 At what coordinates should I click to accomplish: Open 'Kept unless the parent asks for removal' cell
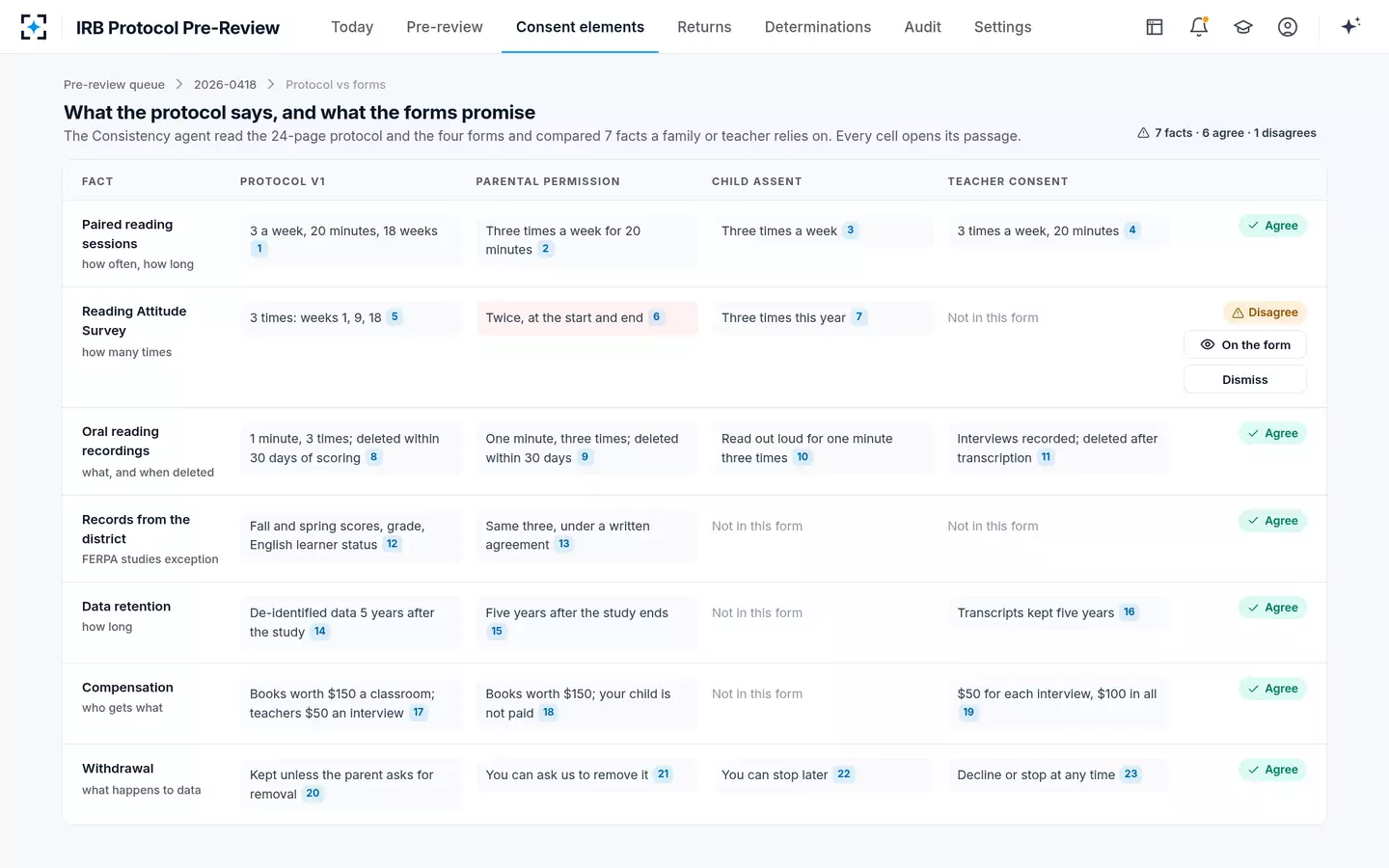pos(351,784)
